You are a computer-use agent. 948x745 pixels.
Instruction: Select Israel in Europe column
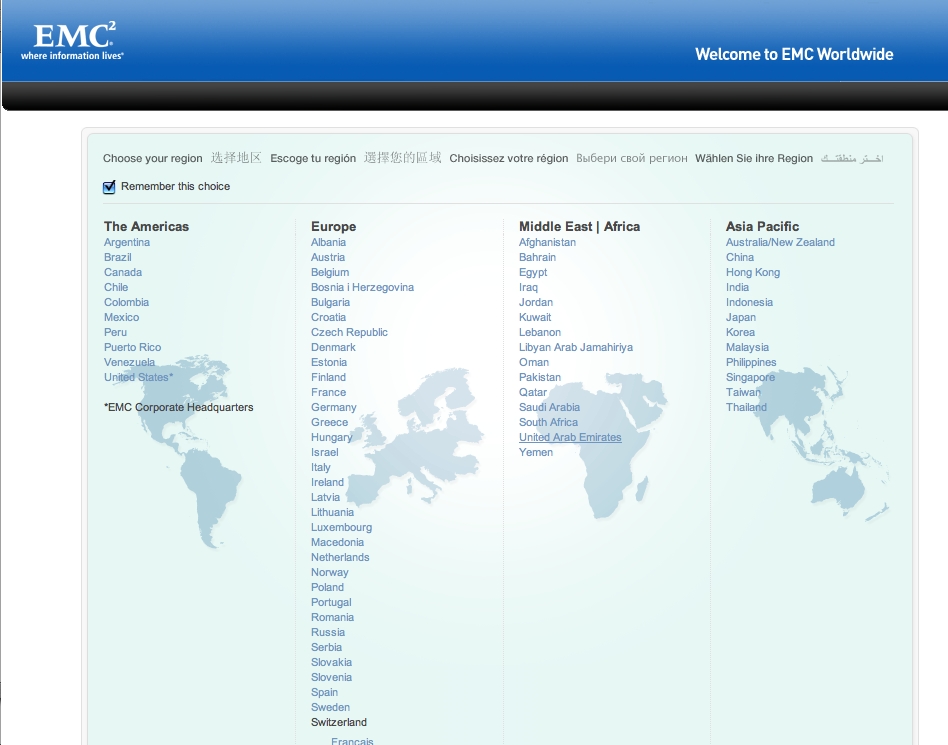click(325, 453)
